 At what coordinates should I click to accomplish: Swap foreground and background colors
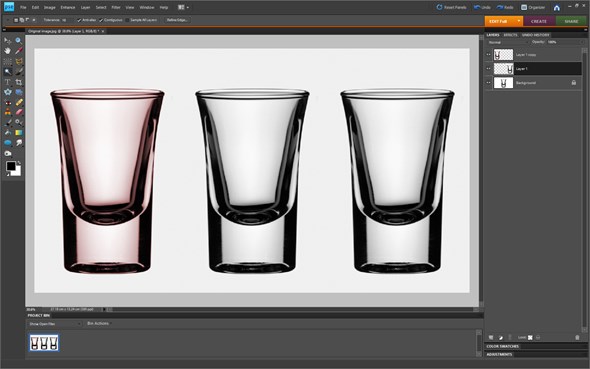19,163
